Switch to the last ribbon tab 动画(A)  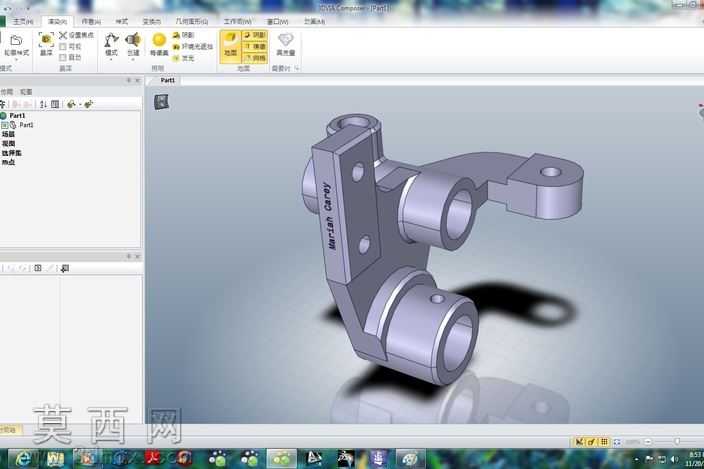tap(314, 22)
